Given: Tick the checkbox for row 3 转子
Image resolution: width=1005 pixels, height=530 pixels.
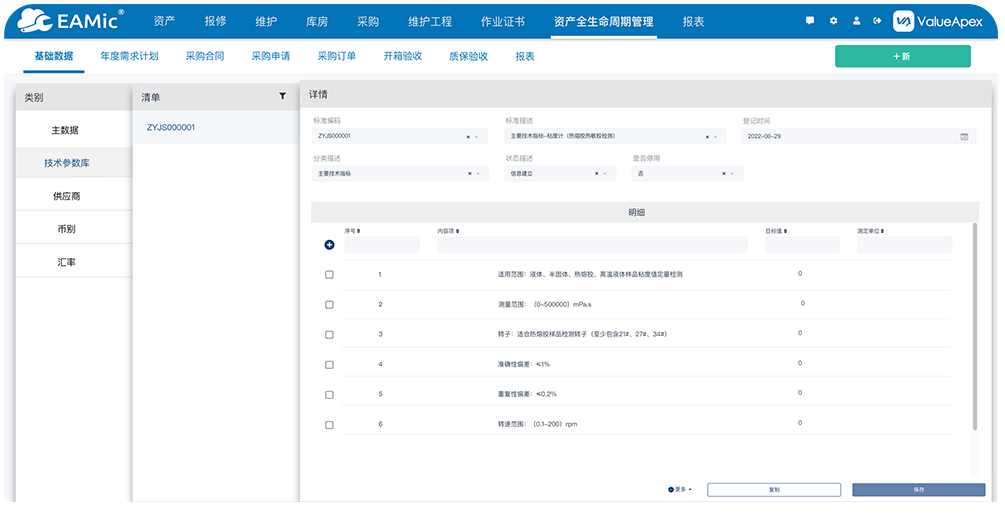Looking at the screenshot, I should coord(329,334).
